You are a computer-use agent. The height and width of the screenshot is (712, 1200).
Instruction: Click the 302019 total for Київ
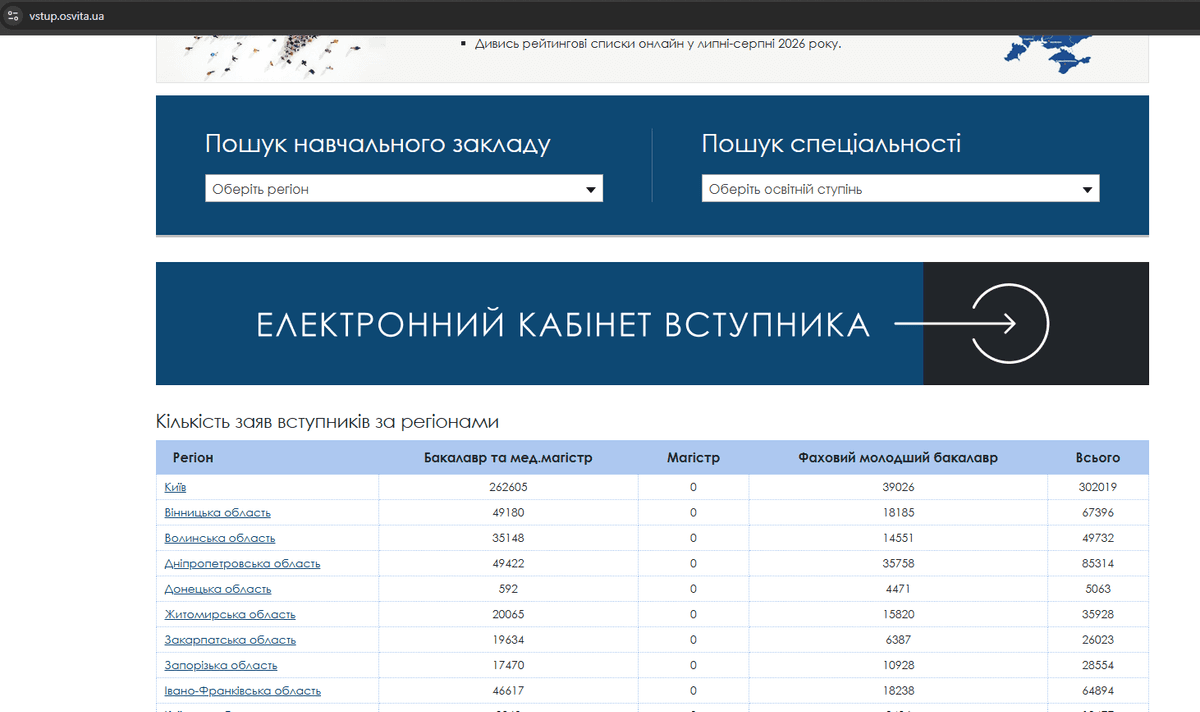[x=1098, y=487]
